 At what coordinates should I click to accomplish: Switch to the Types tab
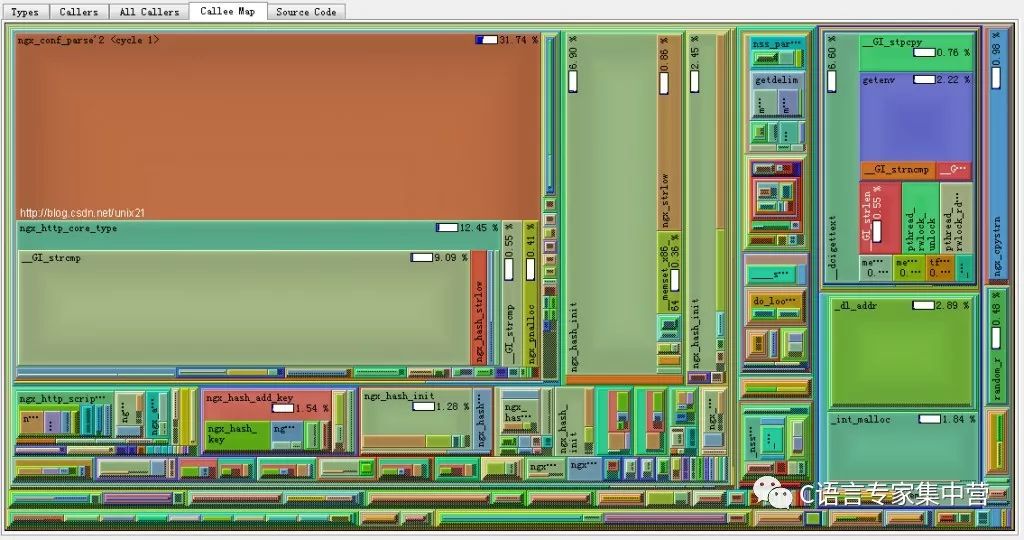(x=25, y=12)
